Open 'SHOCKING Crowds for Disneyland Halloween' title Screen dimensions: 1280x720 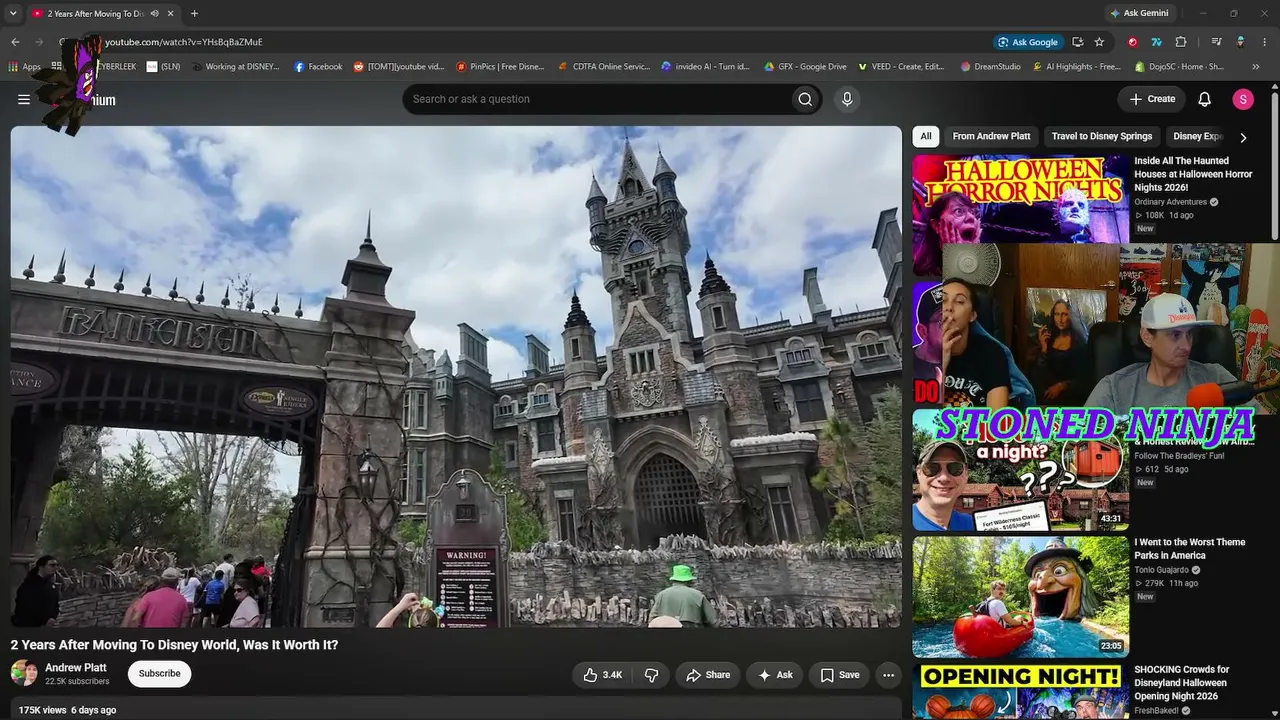(x=1182, y=683)
